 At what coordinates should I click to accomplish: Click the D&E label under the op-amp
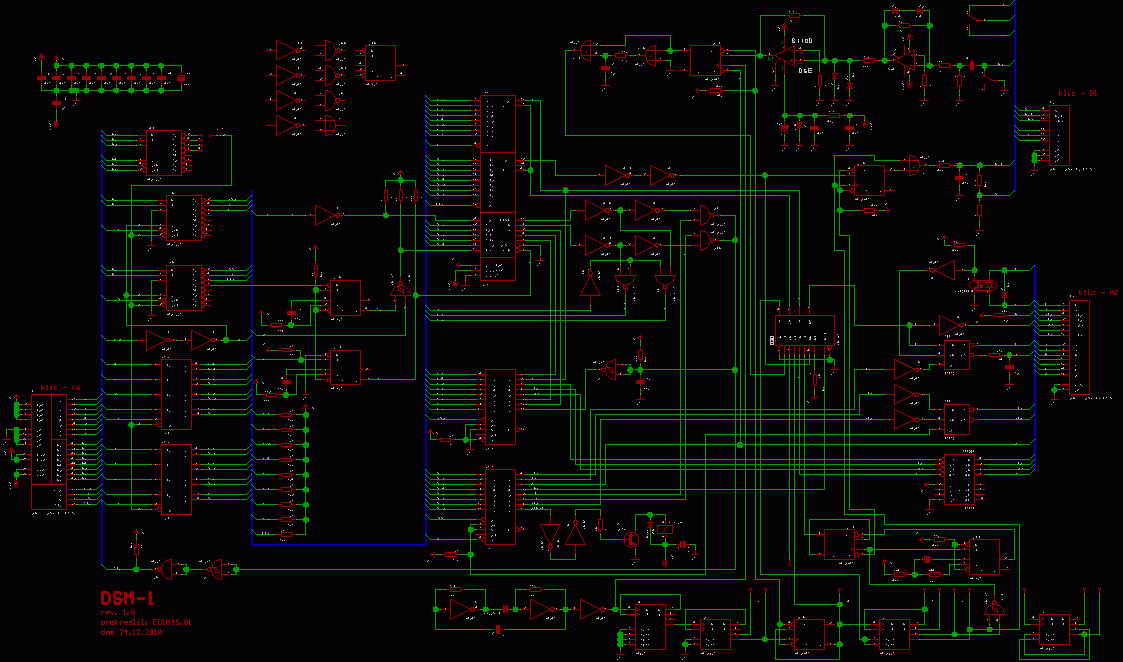pyautogui.click(x=805, y=71)
